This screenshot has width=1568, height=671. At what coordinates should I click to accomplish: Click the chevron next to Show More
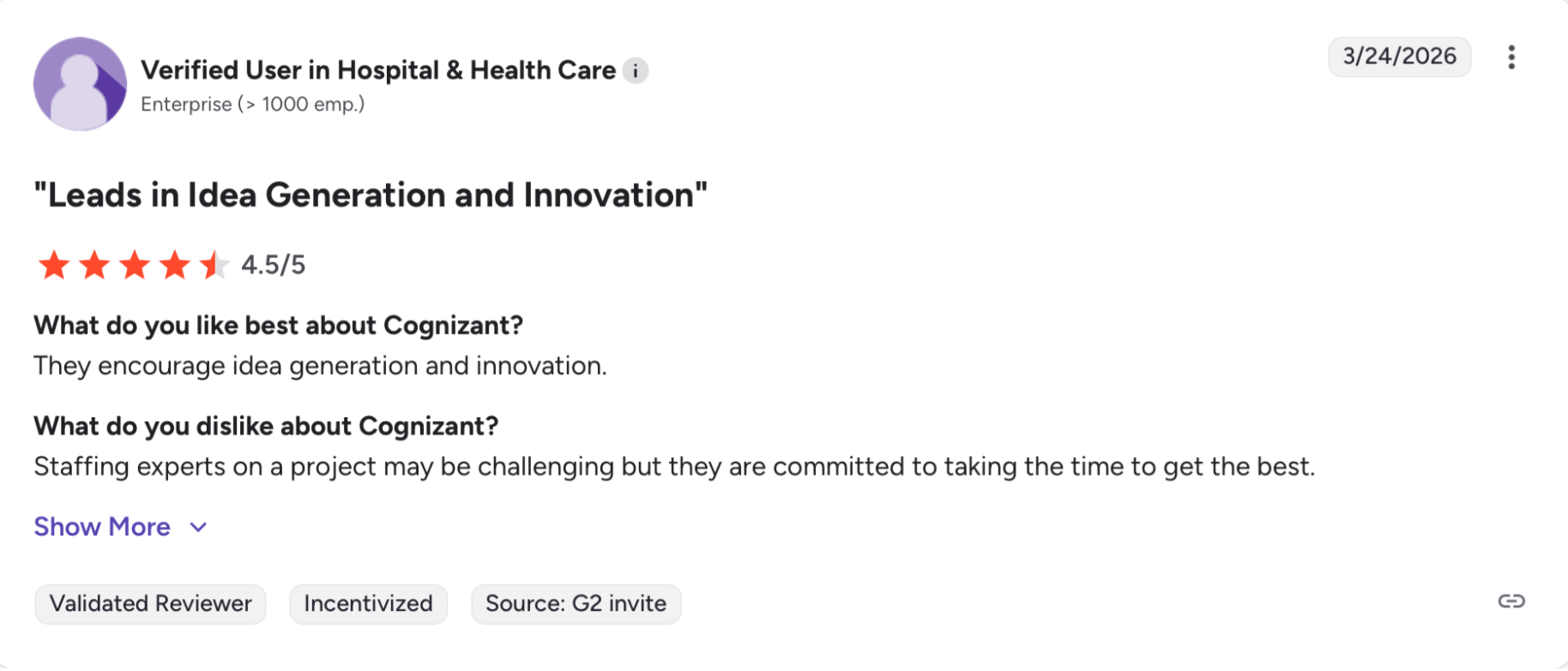pos(198,528)
